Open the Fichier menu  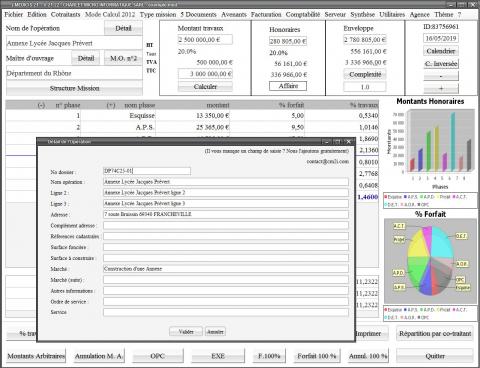14,14
